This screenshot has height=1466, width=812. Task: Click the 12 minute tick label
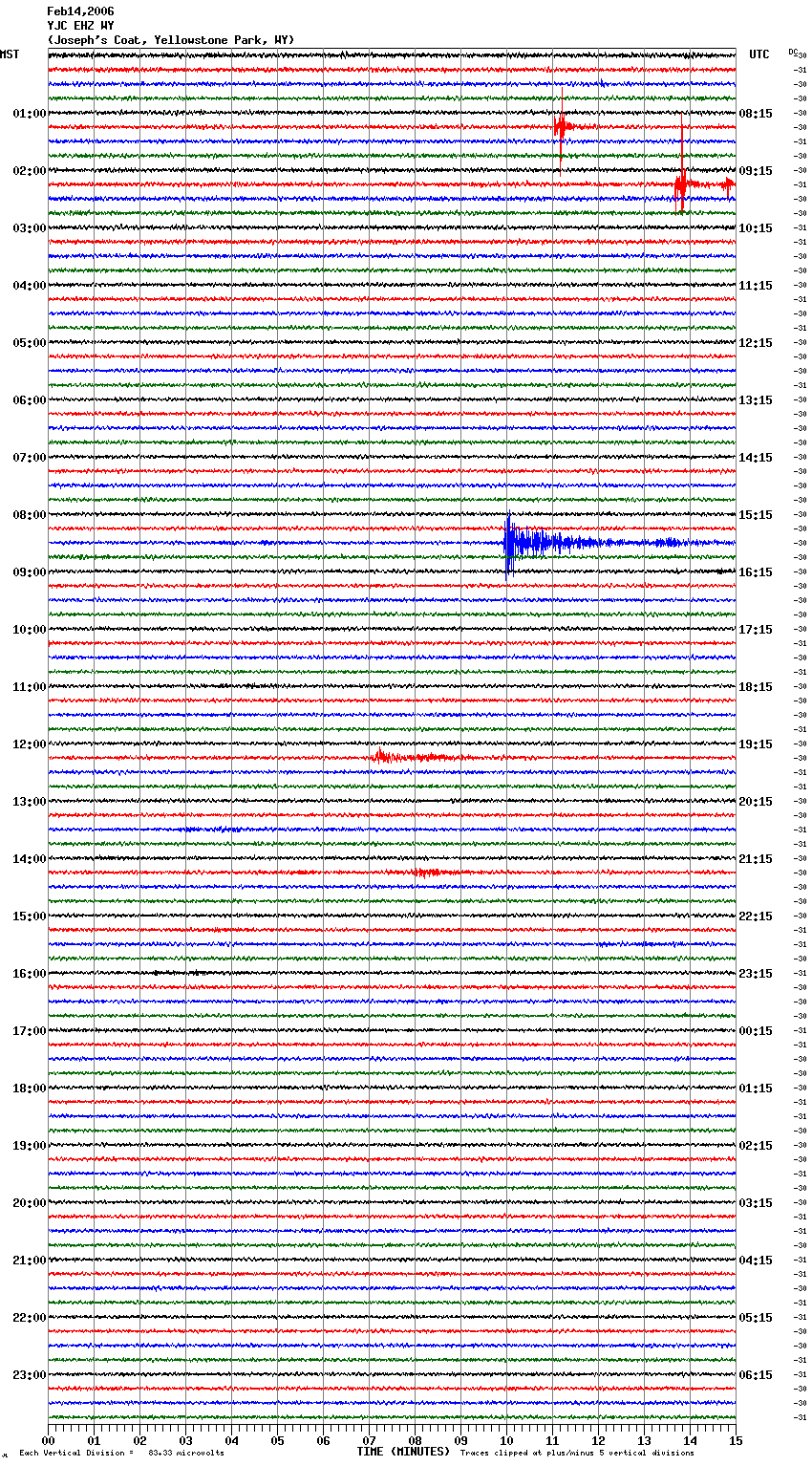[x=598, y=1440]
